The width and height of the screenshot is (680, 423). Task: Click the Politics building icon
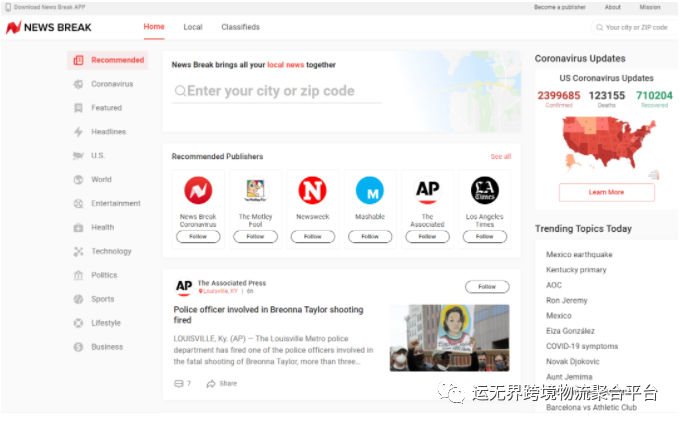coord(78,275)
